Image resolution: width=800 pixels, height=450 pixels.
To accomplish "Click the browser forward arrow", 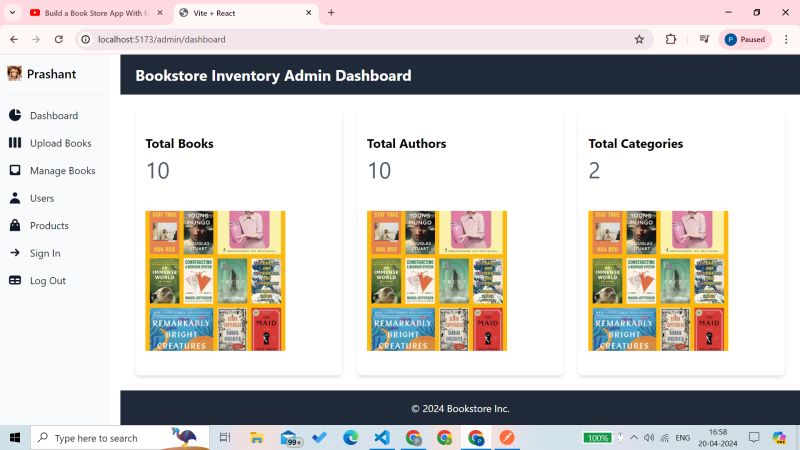I will click(36, 39).
